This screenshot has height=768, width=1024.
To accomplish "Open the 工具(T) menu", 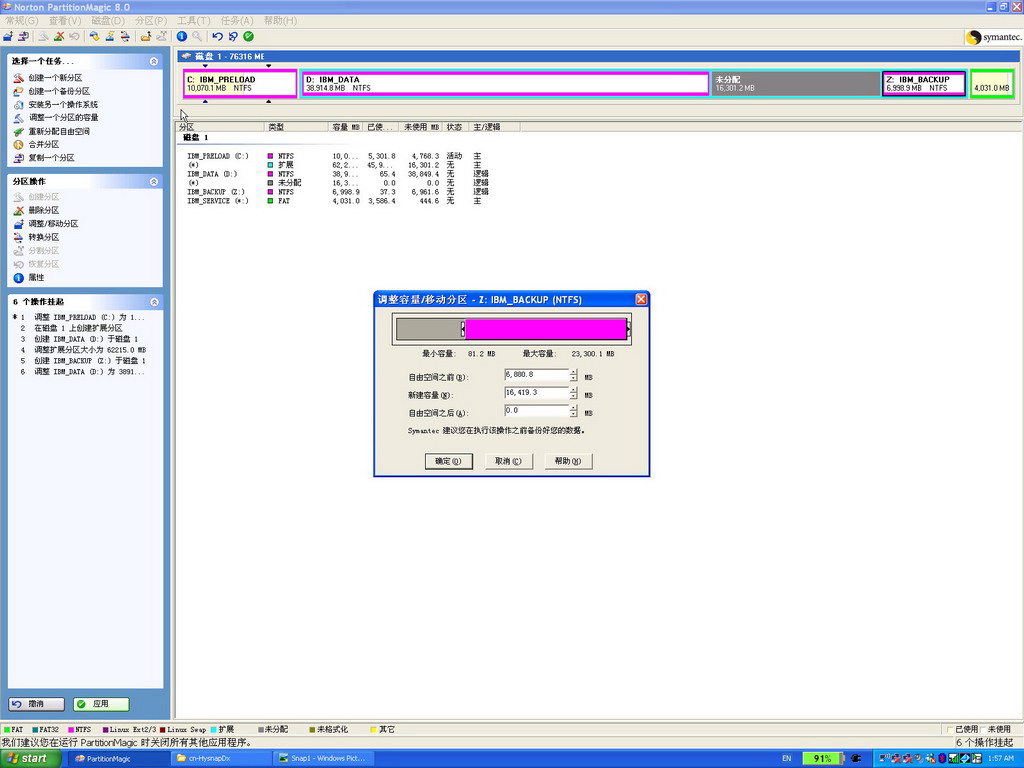I will pos(193,20).
